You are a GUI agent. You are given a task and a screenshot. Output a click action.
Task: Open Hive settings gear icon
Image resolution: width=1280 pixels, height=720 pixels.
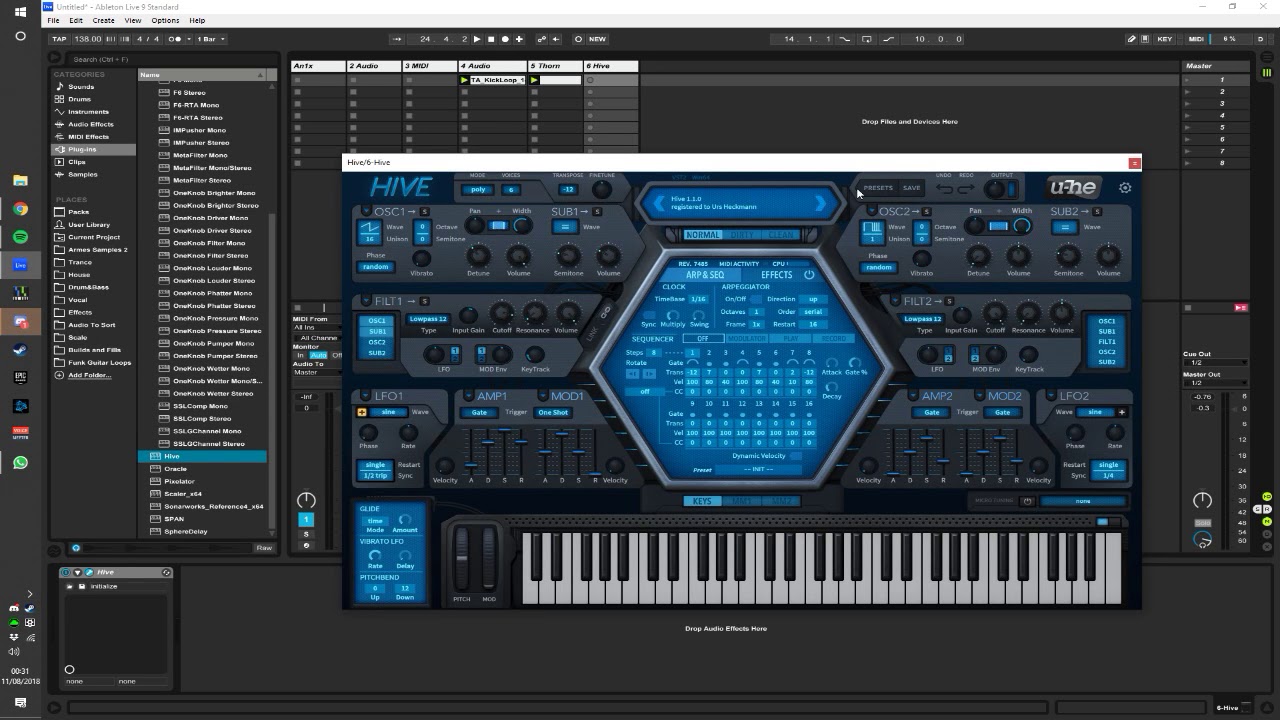pyautogui.click(x=1125, y=188)
